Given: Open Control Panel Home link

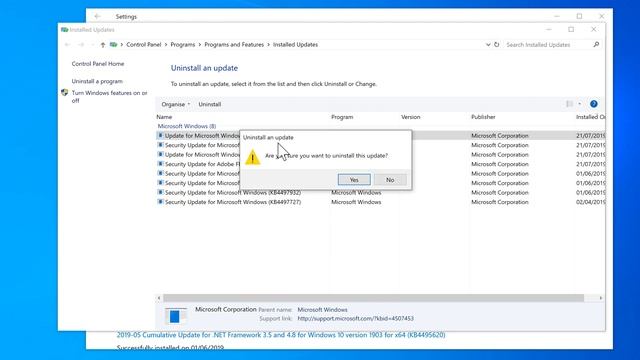Looking at the screenshot, I should [x=98, y=64].
